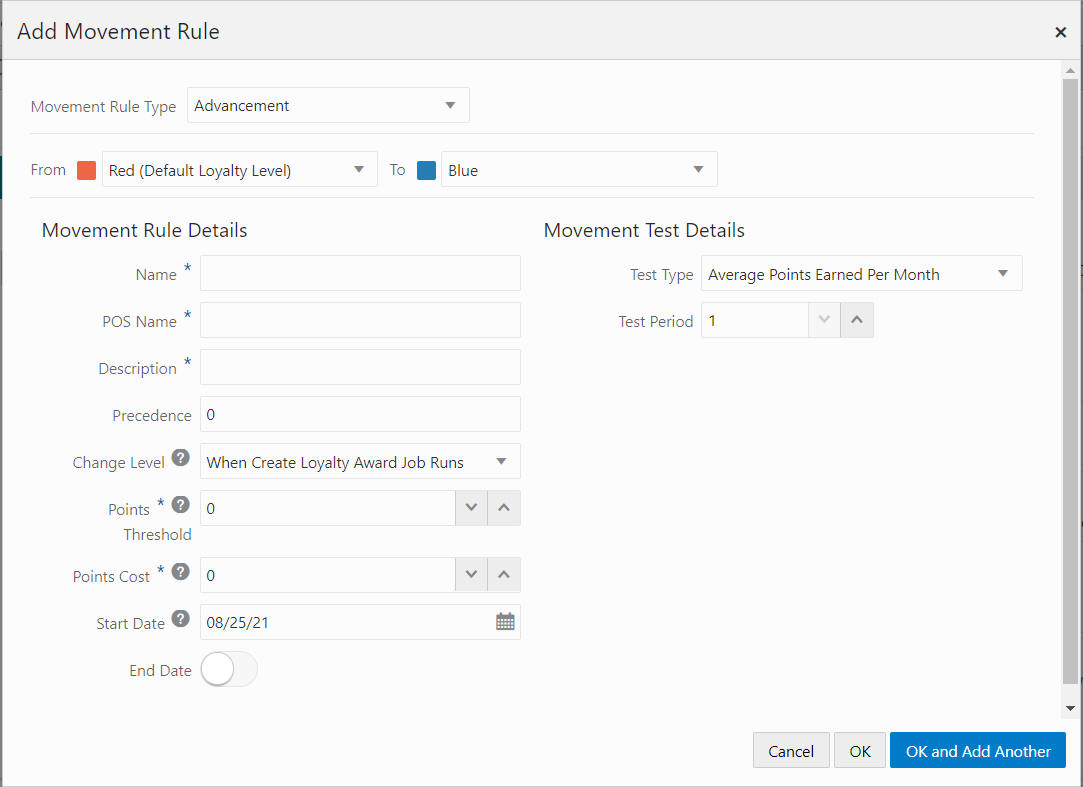Click the Points Threshold number field
This screenshot has width=1083, height=787.
coord(327,508)
